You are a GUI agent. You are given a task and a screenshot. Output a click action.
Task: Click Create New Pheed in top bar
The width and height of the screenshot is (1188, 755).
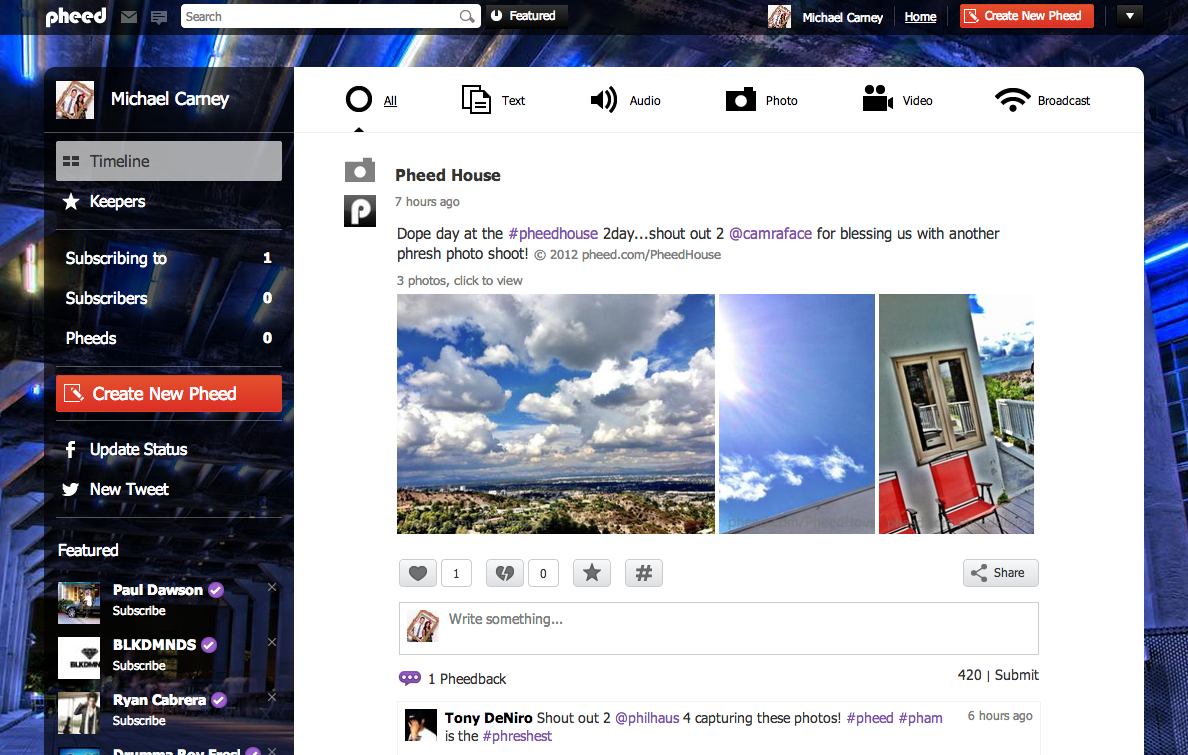point(1027,16)
